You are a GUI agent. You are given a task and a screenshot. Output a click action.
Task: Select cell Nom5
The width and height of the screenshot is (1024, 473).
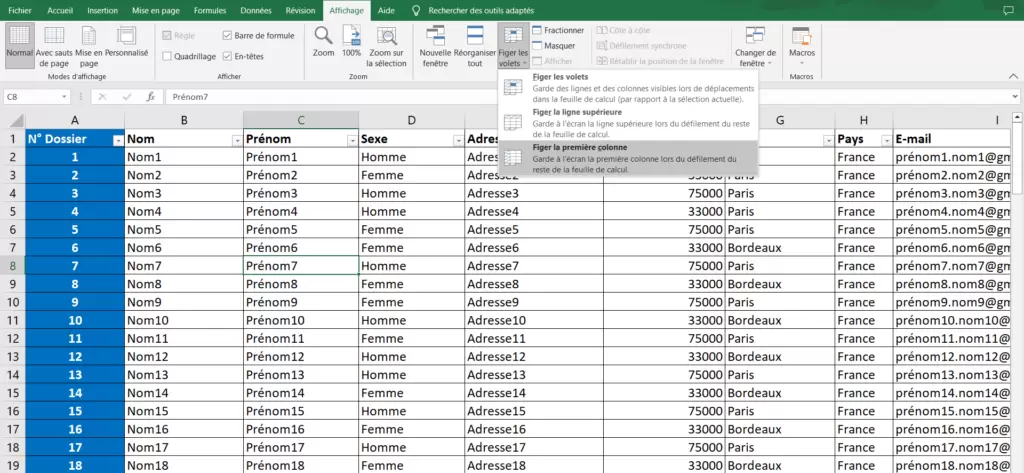pyautogui.click(x=184, y=230)
